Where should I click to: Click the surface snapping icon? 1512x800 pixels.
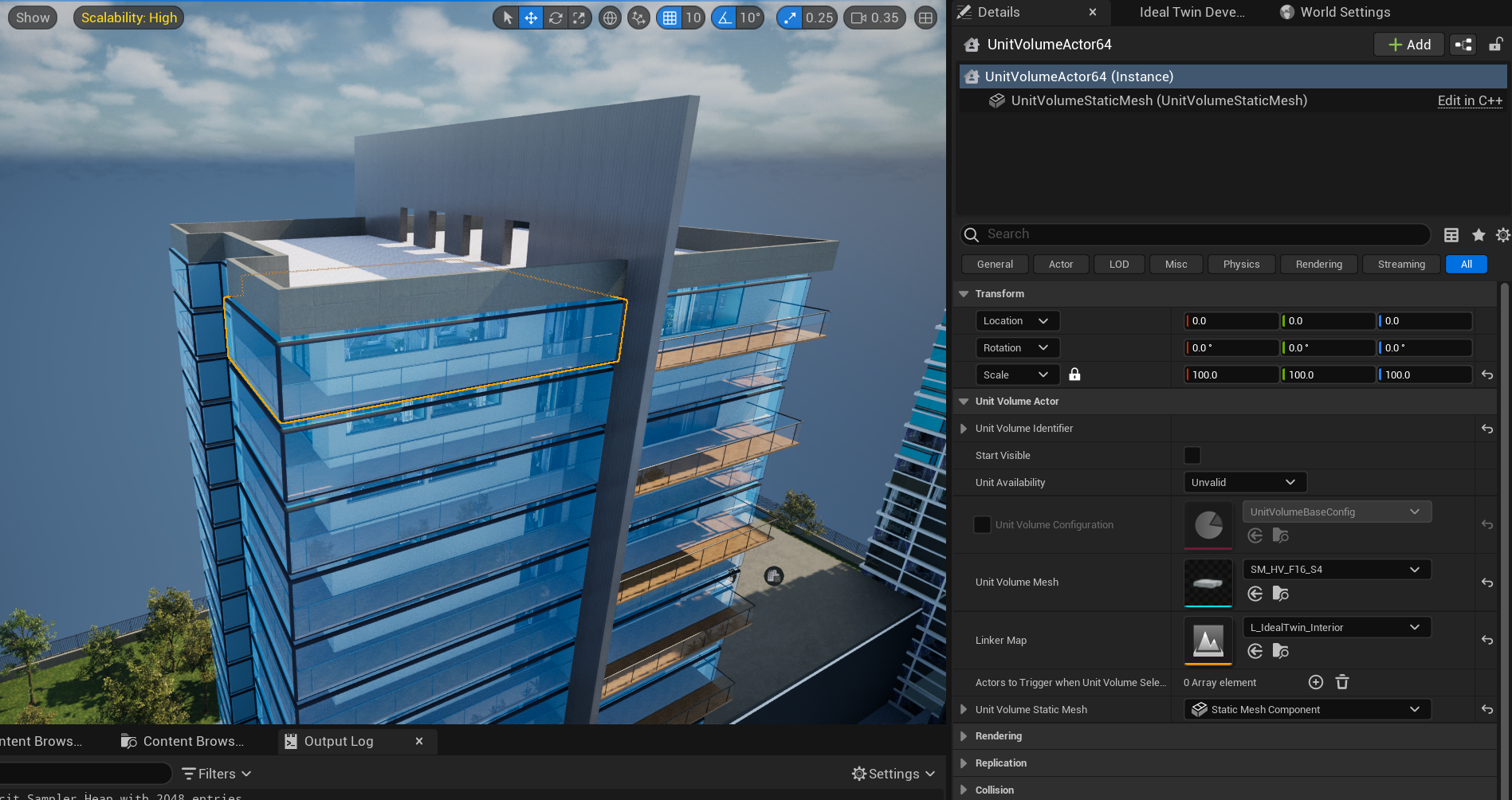(638, 18)
